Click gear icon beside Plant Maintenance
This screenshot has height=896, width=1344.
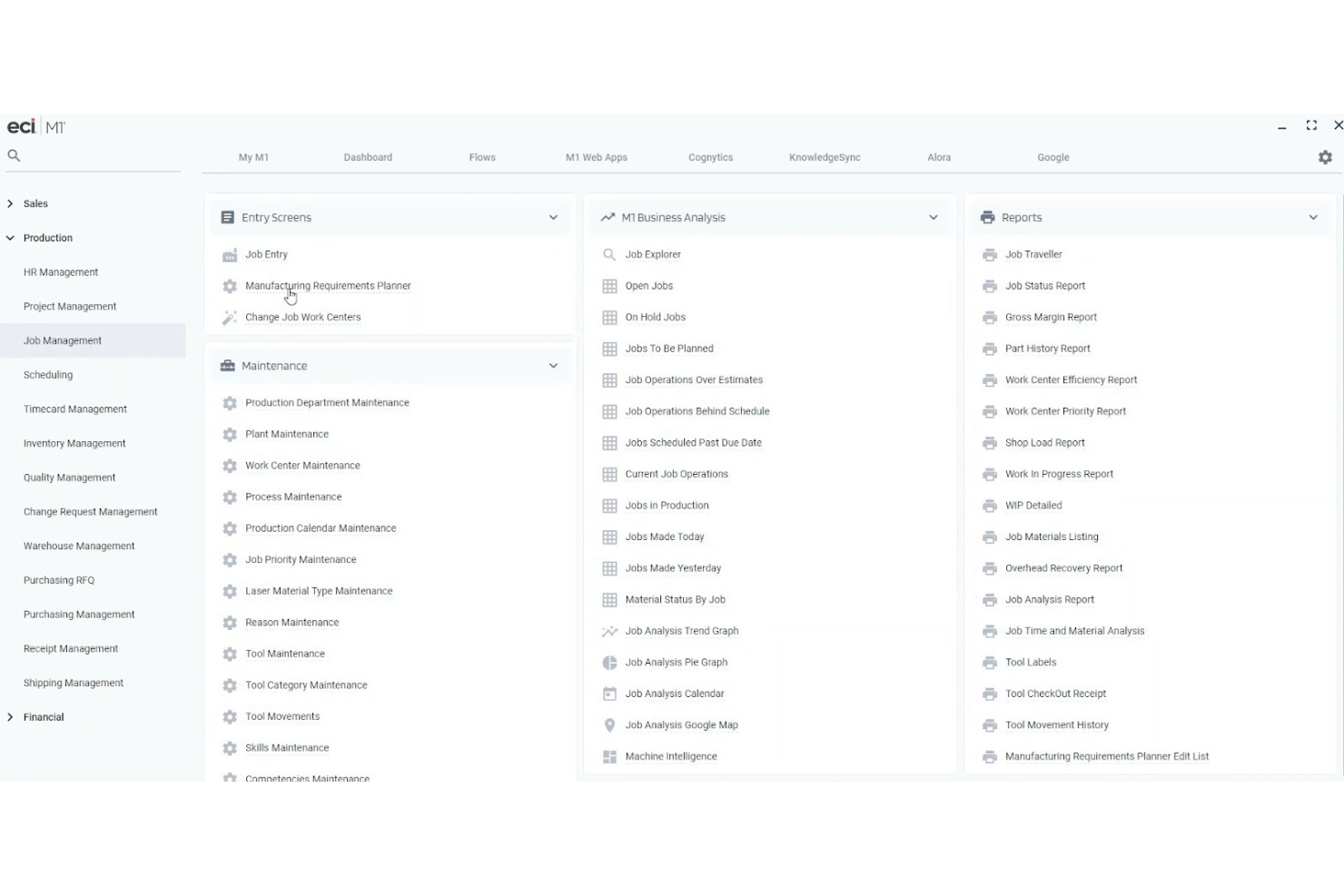(230, 435)
